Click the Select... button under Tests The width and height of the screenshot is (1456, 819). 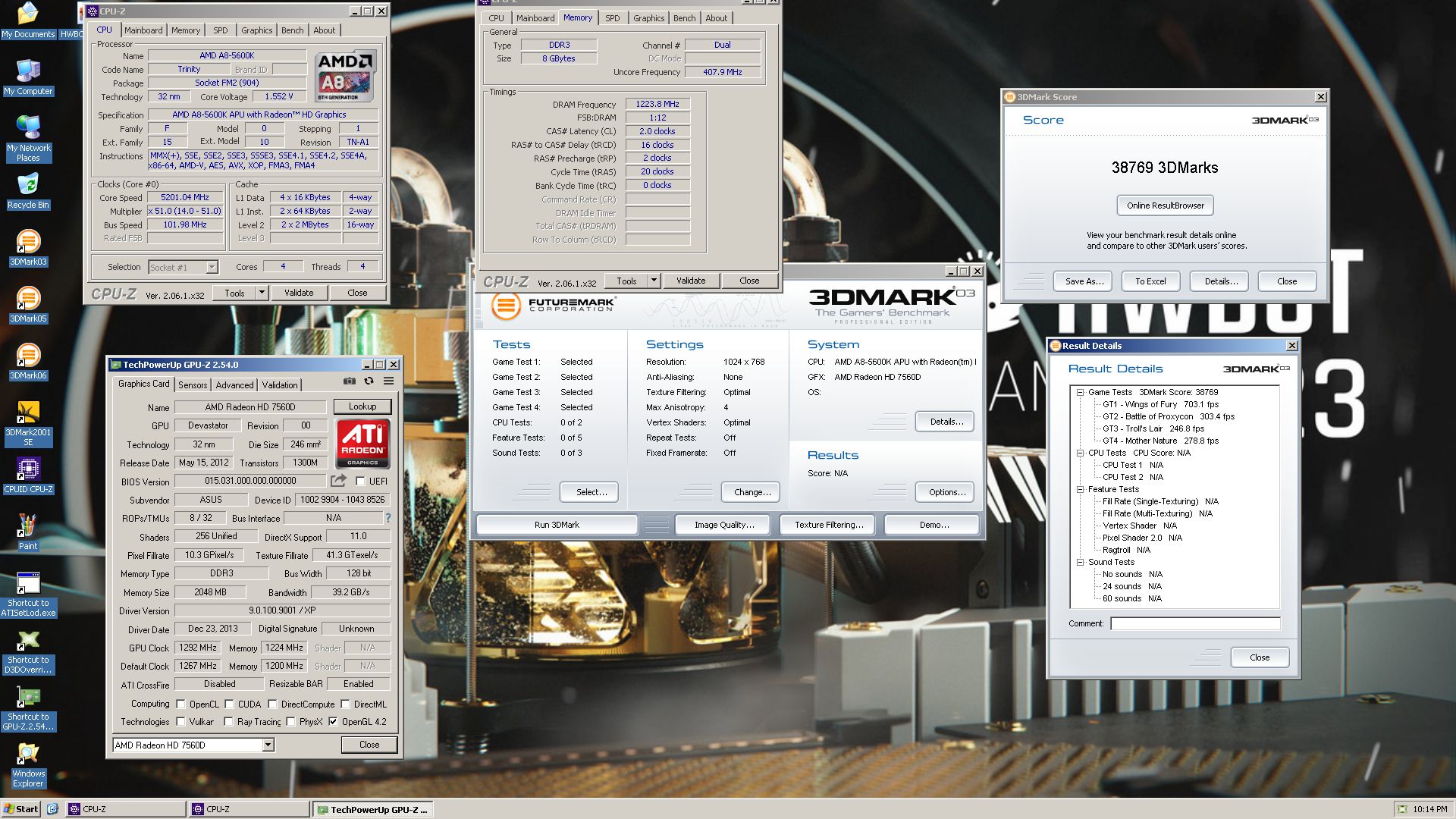click(589, 492)
